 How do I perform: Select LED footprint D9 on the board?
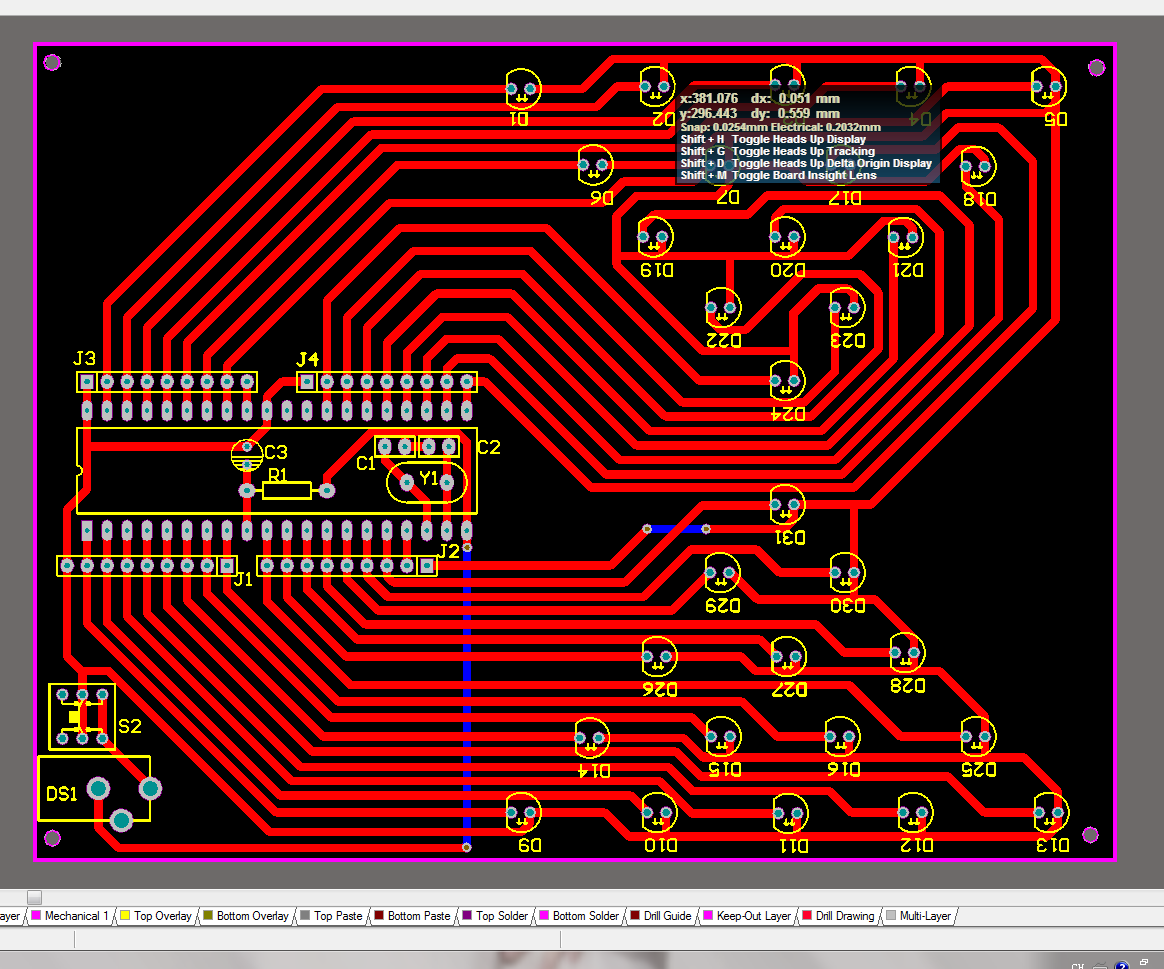coord(523,814)
